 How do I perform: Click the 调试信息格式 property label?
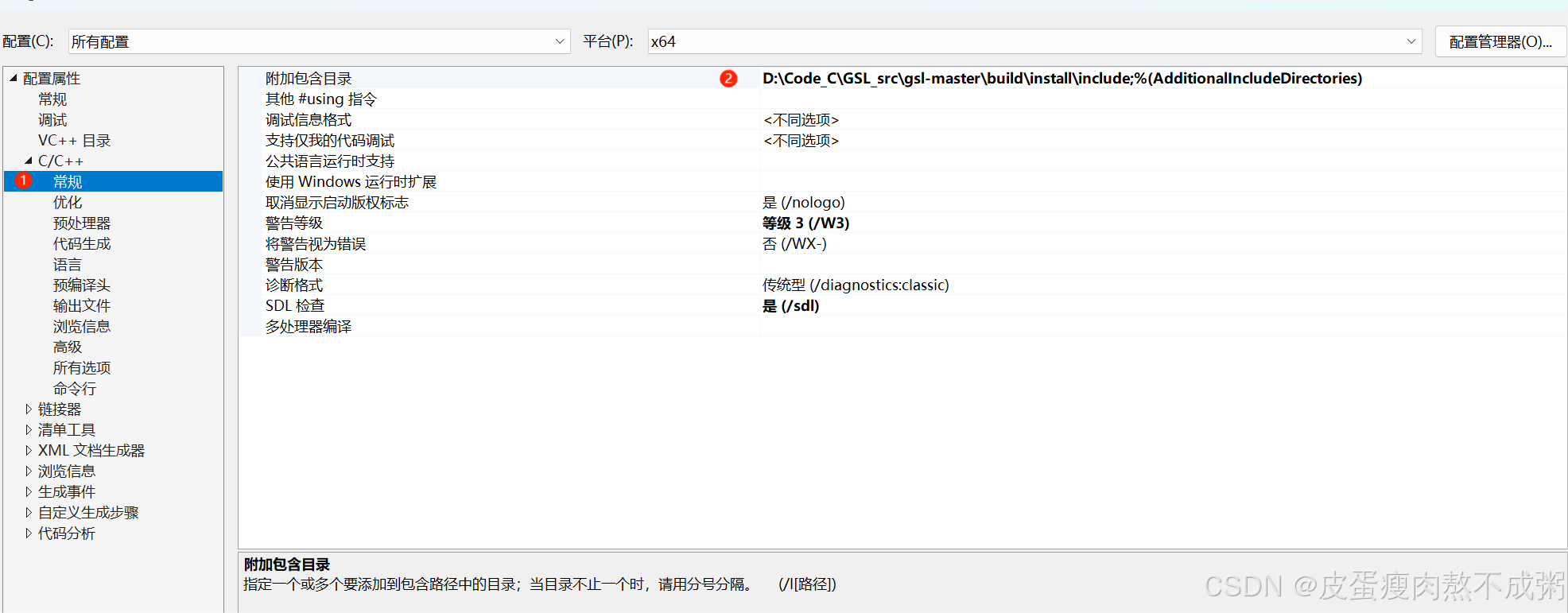point(309,120)
